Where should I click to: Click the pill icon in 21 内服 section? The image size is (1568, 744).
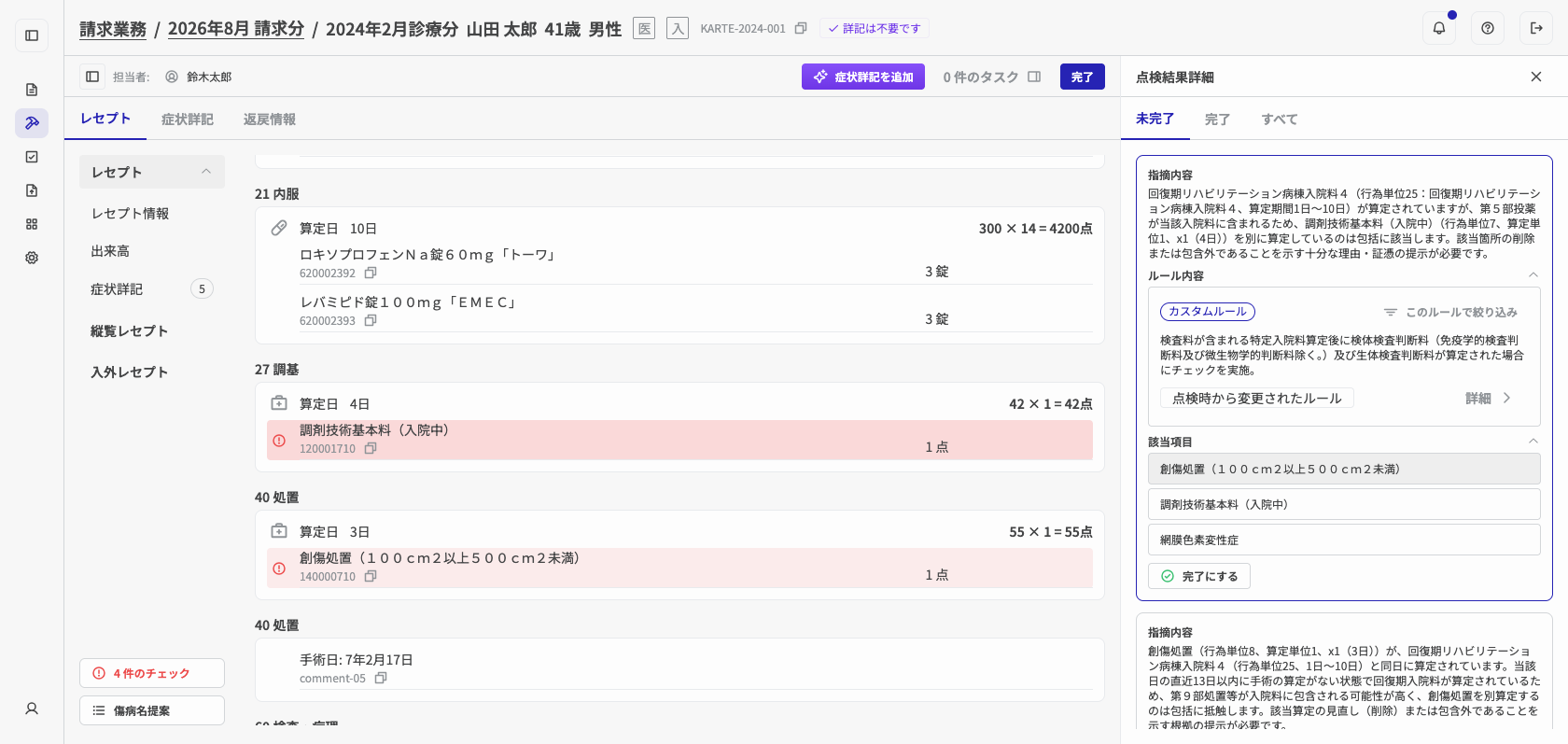coord(279,228)
